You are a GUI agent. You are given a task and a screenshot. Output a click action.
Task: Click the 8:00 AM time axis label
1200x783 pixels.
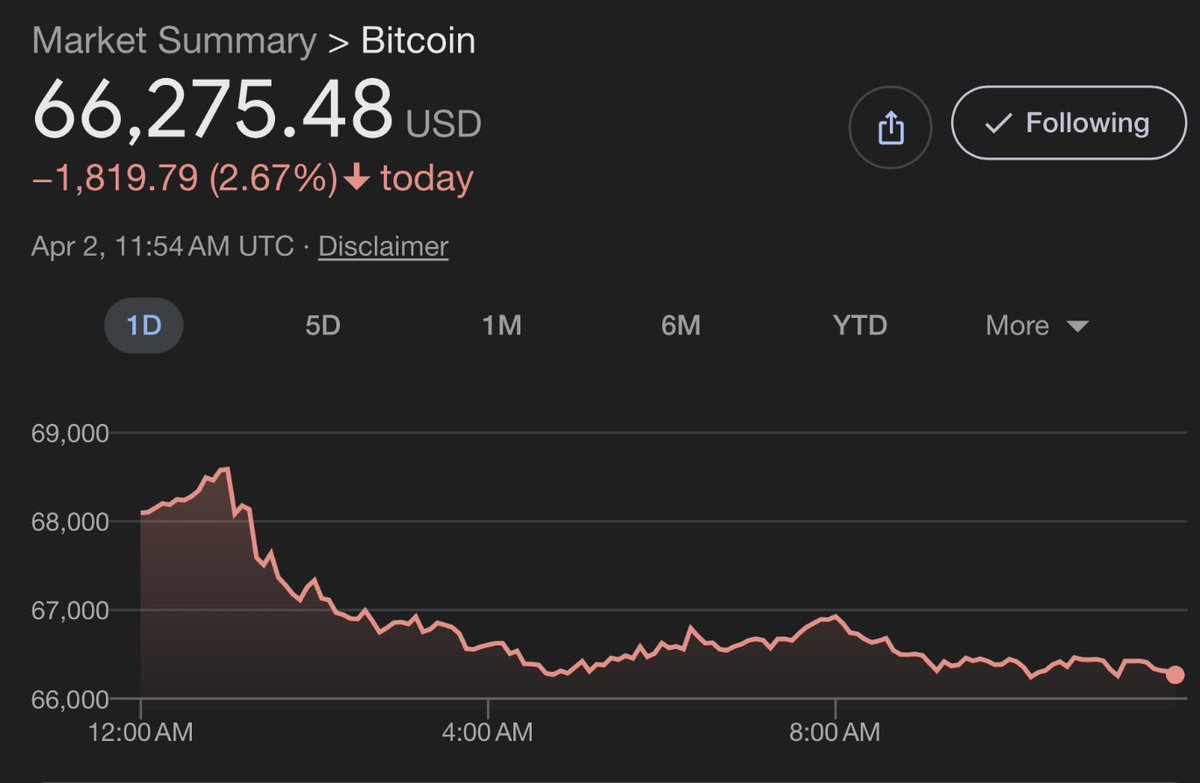point(834,733)
